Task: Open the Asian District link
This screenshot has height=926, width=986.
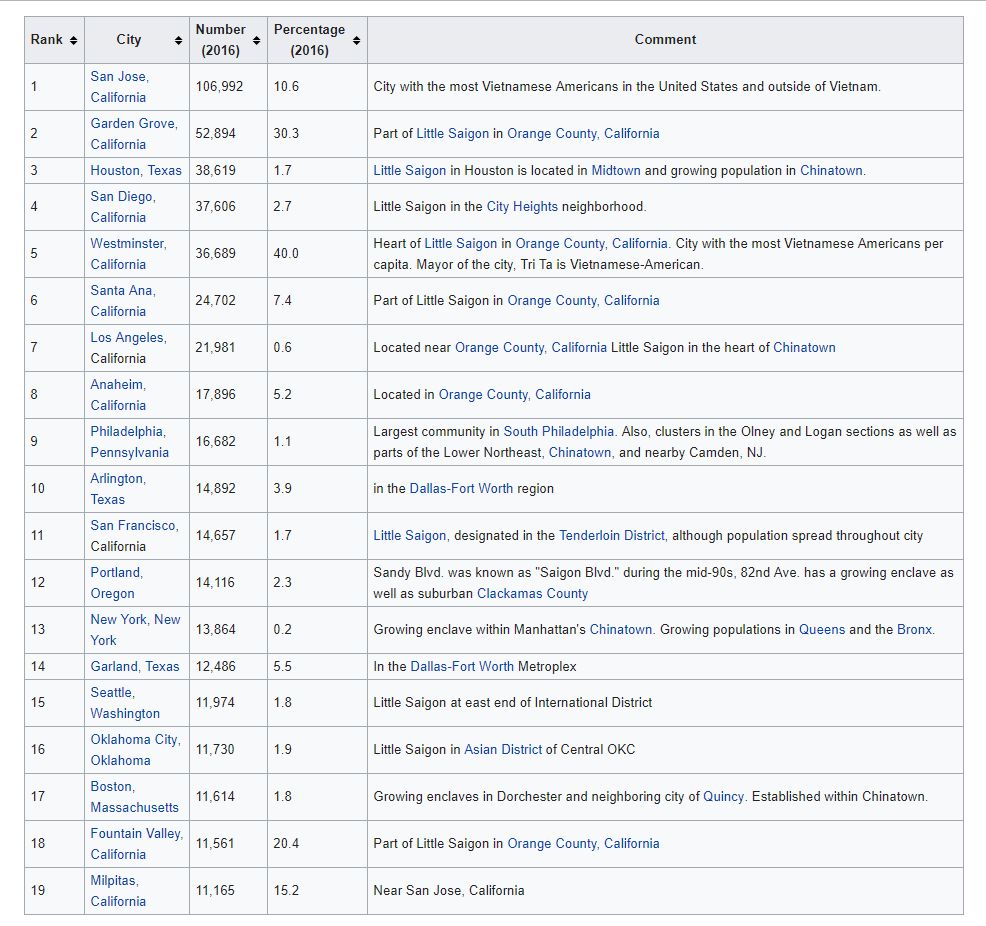Action: pyautogui.click(x=503, y=750)
